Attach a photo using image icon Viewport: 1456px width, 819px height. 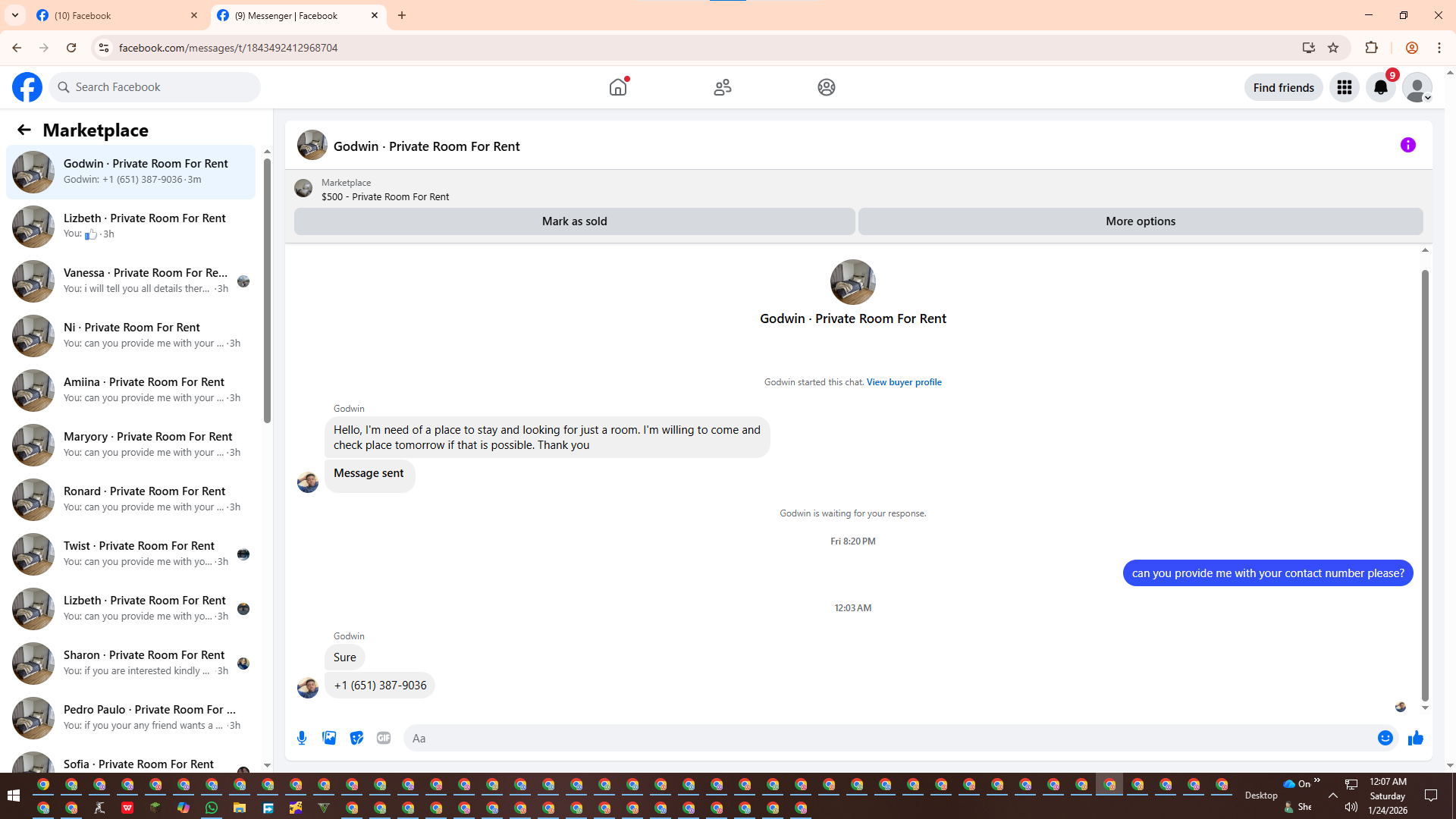pos(329,738)
